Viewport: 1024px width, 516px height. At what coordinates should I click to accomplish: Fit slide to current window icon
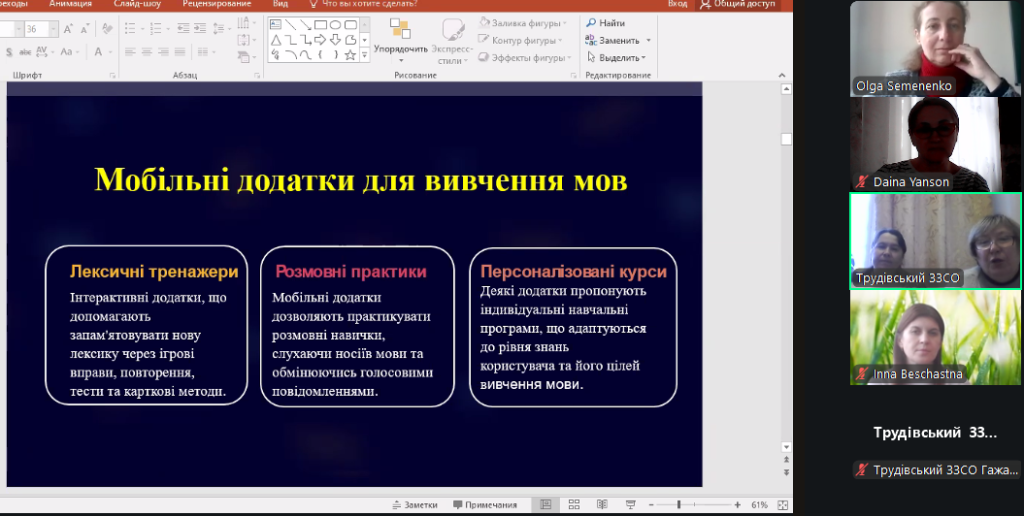[x=779, y=505]
